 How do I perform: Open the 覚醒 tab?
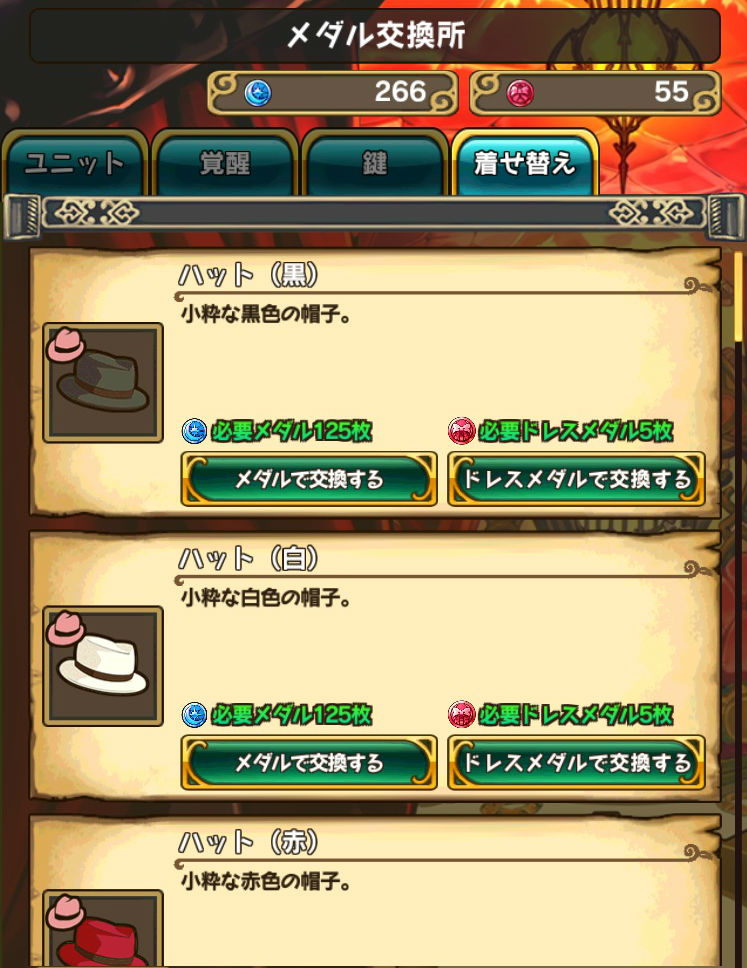tap(225, 164)
